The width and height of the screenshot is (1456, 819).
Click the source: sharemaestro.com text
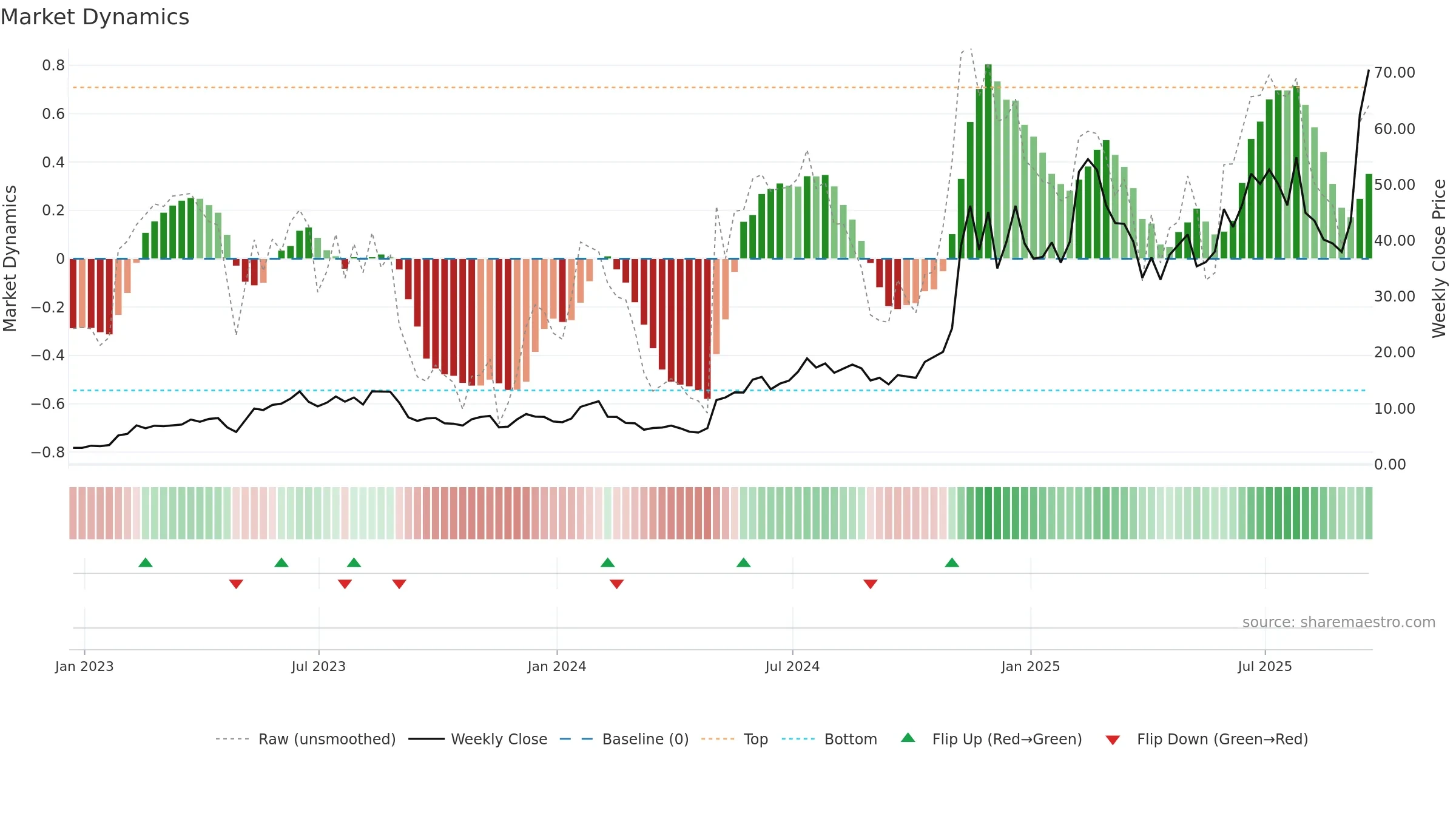(x=1339, y=622)
